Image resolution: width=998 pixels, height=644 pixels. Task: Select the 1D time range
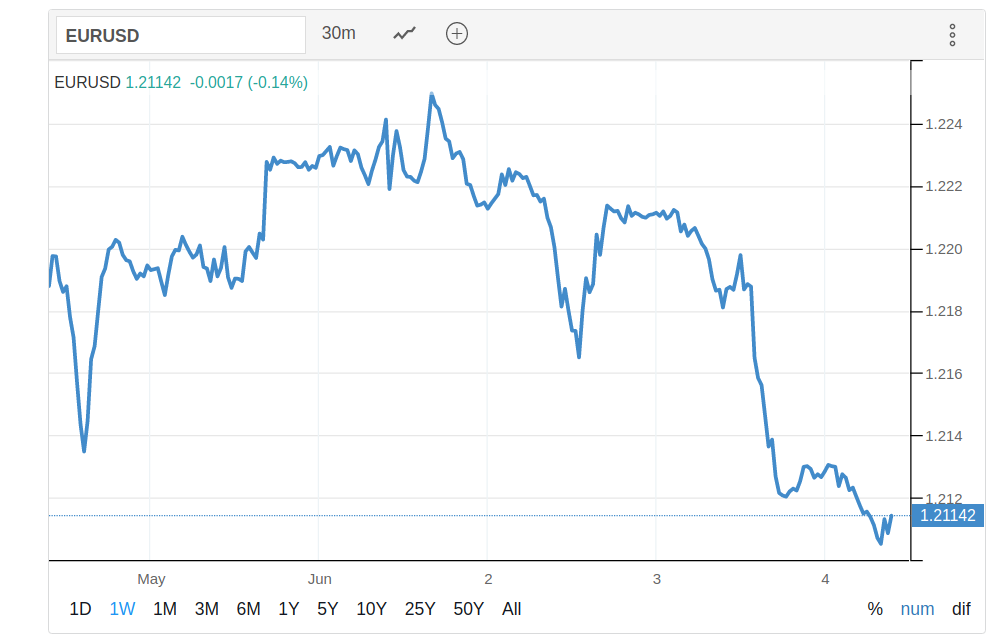click(81, 609)
